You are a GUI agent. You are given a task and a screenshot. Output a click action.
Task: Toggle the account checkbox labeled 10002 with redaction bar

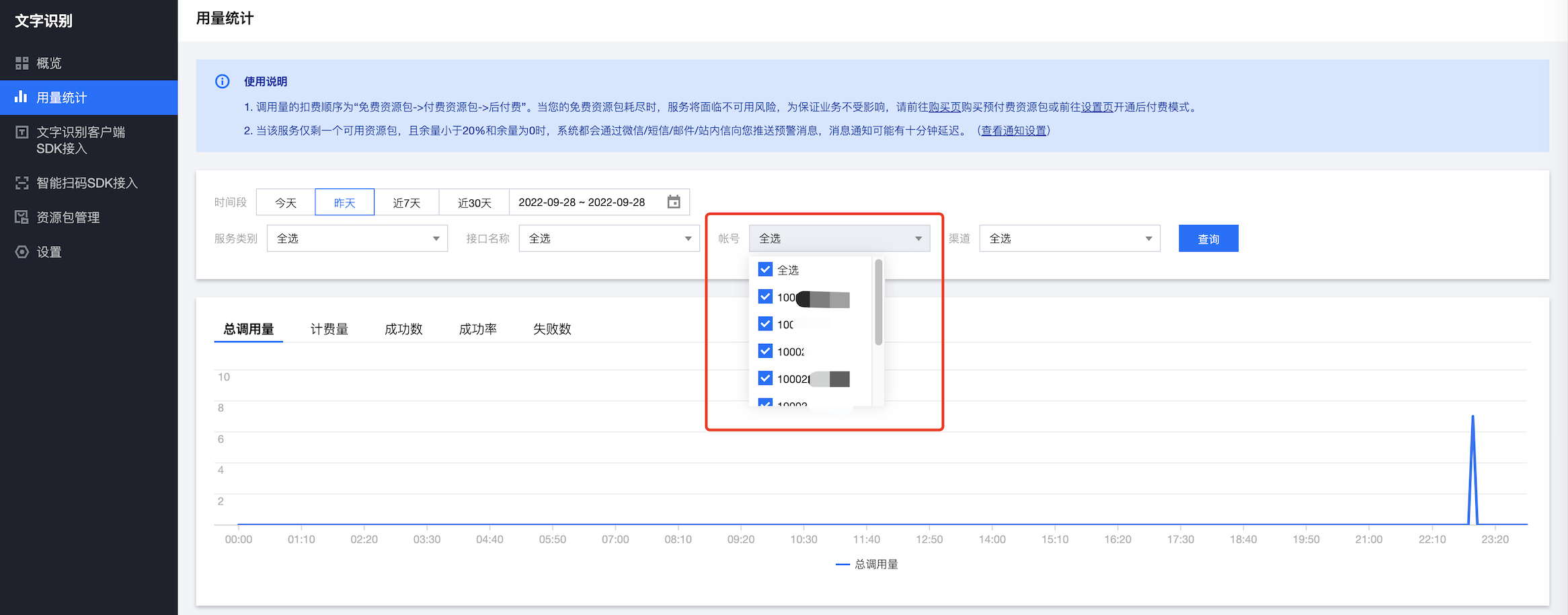coord(765,378)
